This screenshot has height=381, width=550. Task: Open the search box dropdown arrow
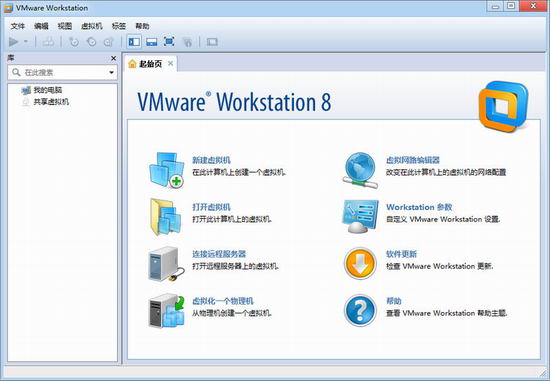111,73
